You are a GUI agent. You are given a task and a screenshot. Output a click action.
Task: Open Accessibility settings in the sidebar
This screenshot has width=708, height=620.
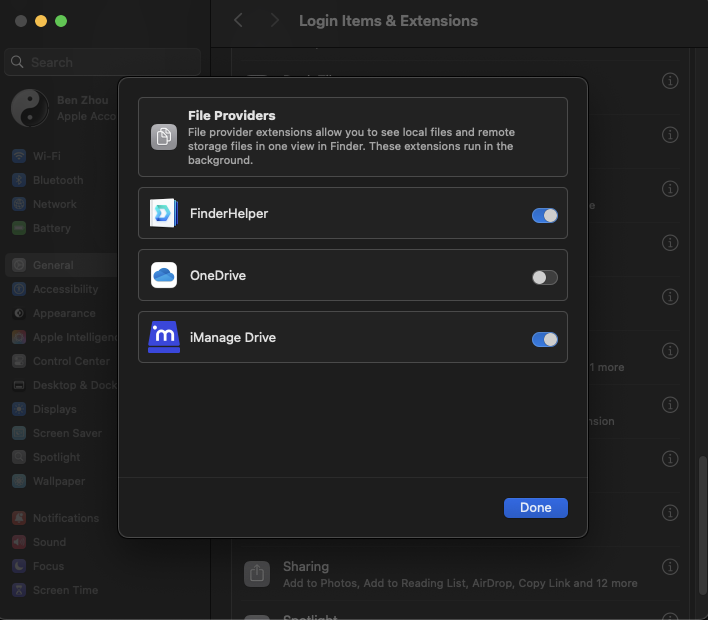(65, 289)
